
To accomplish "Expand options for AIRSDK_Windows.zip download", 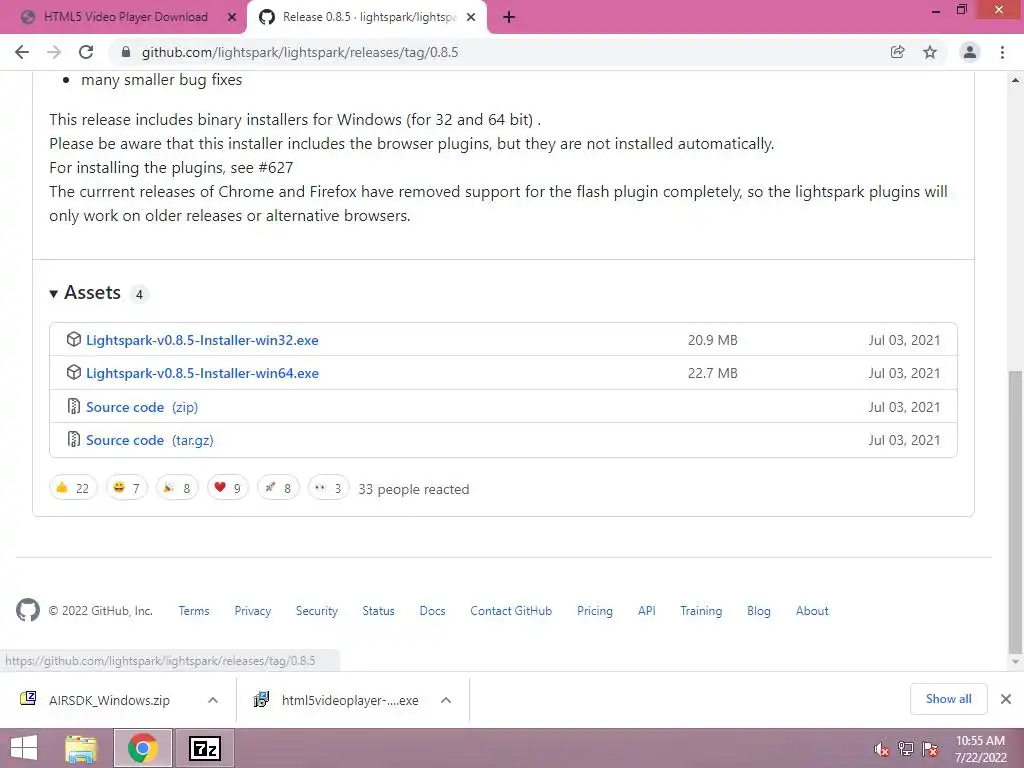I will point(213,700).
